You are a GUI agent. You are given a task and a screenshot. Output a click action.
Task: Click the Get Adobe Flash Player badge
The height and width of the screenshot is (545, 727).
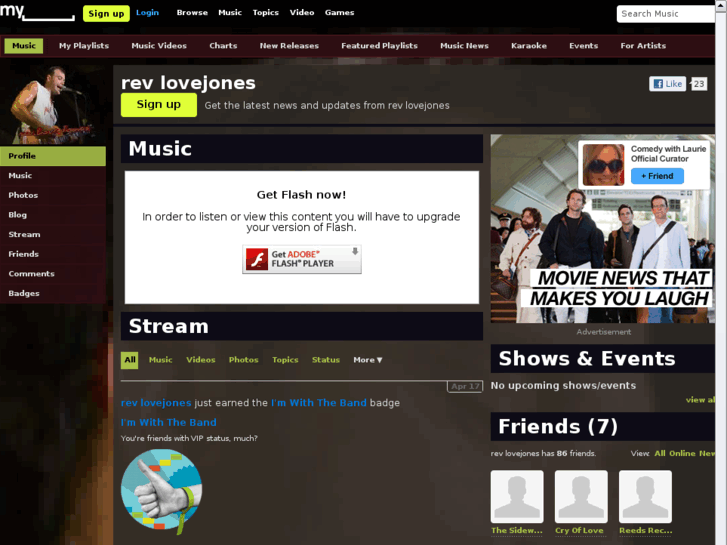(x=301, y=259)
